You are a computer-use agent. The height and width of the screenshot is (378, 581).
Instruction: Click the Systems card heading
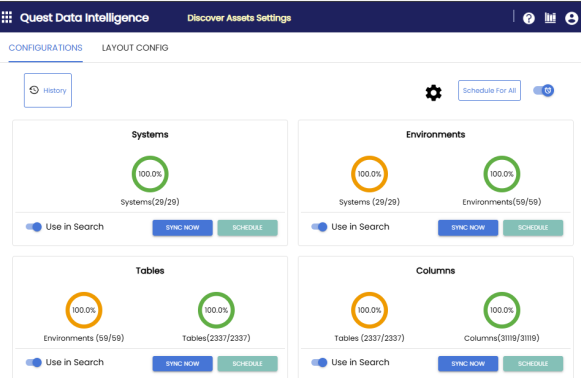pyautogui.click(x=150, y=135)
